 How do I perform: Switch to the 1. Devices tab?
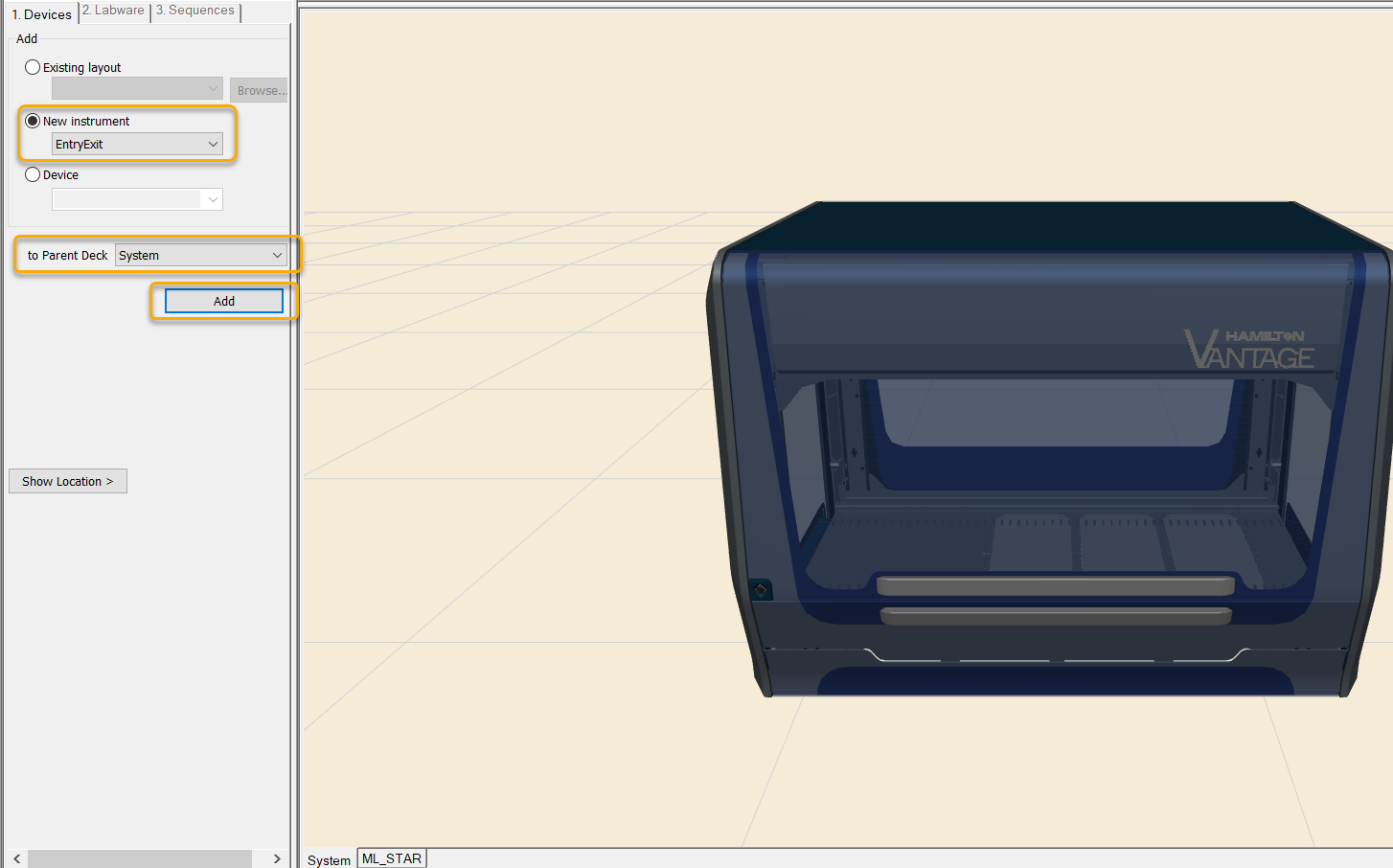41,14
